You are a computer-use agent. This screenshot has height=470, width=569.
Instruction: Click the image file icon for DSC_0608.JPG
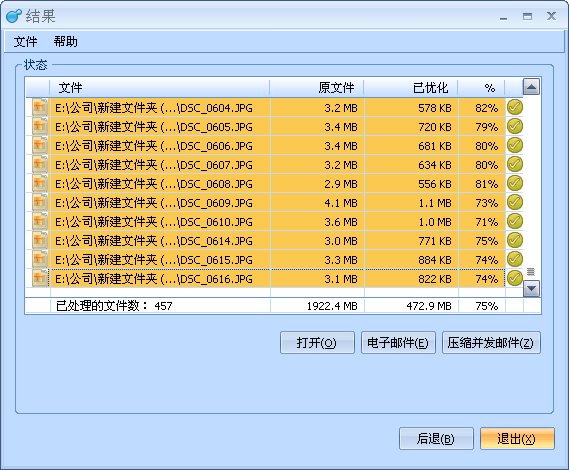coord(40,183)
